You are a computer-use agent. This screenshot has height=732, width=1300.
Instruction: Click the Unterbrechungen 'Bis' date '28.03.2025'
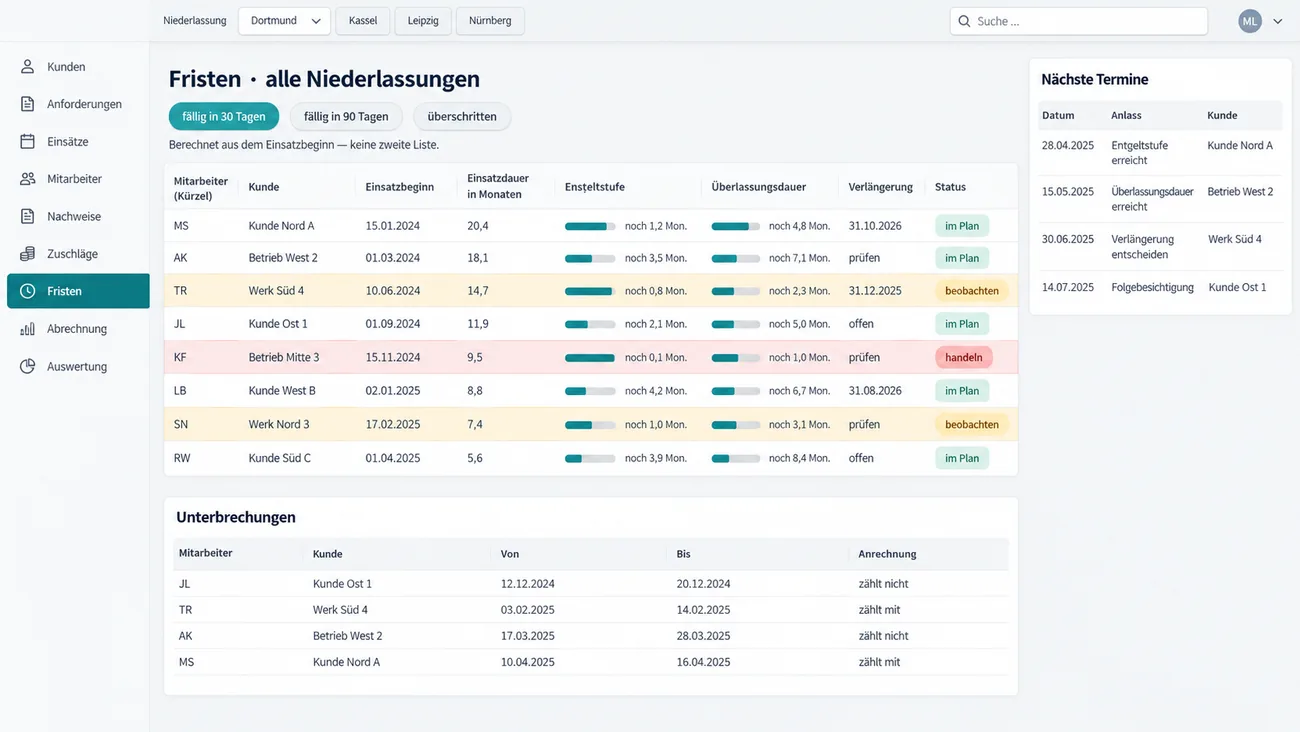(x=703, y=636)
